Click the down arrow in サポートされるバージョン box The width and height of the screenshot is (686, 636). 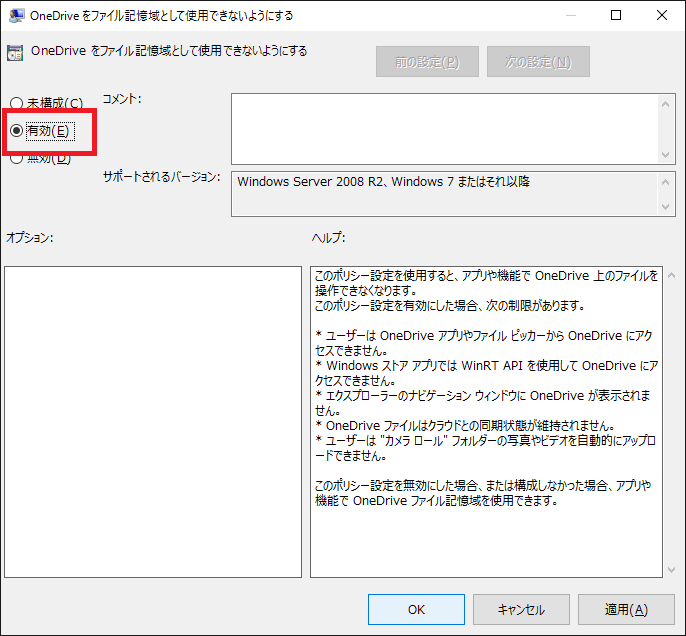(x=667, y=207)
